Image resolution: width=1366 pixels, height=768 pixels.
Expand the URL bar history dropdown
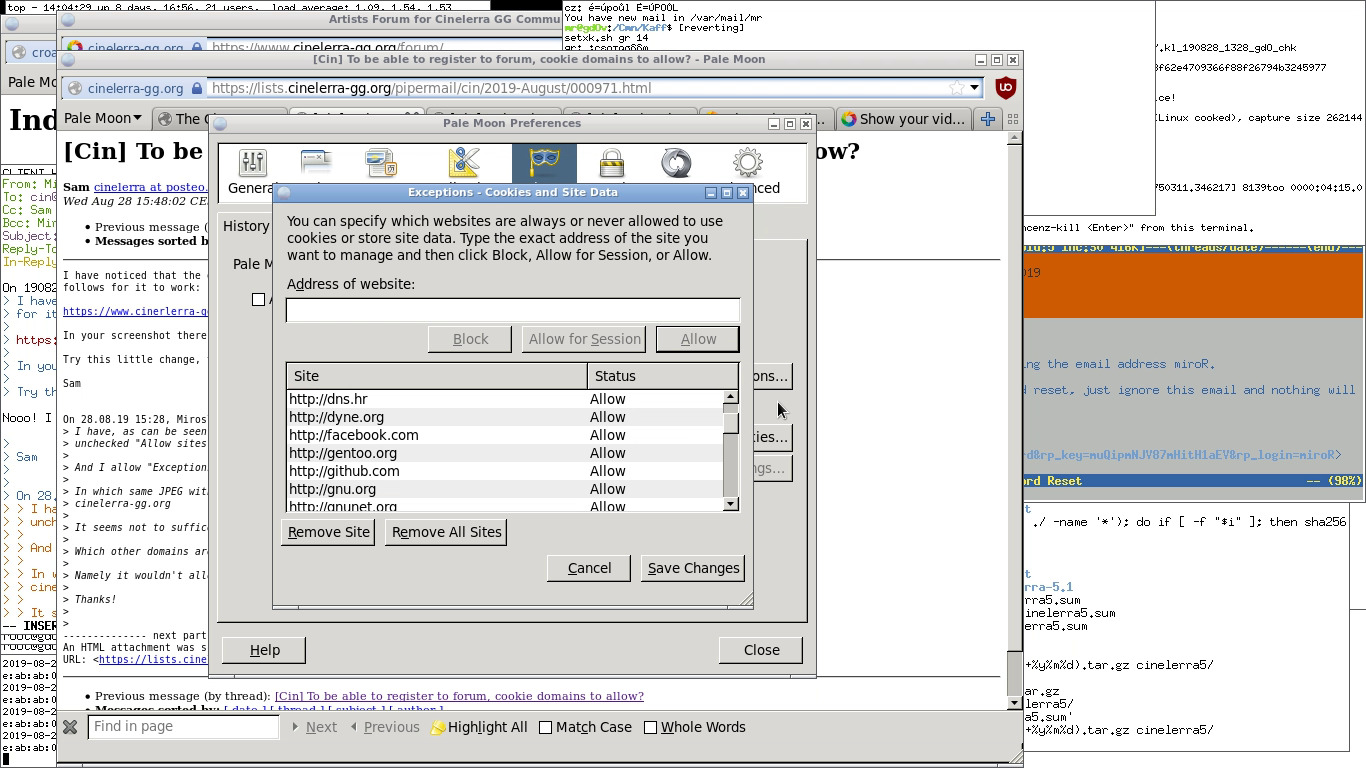[x=974, y=88]
